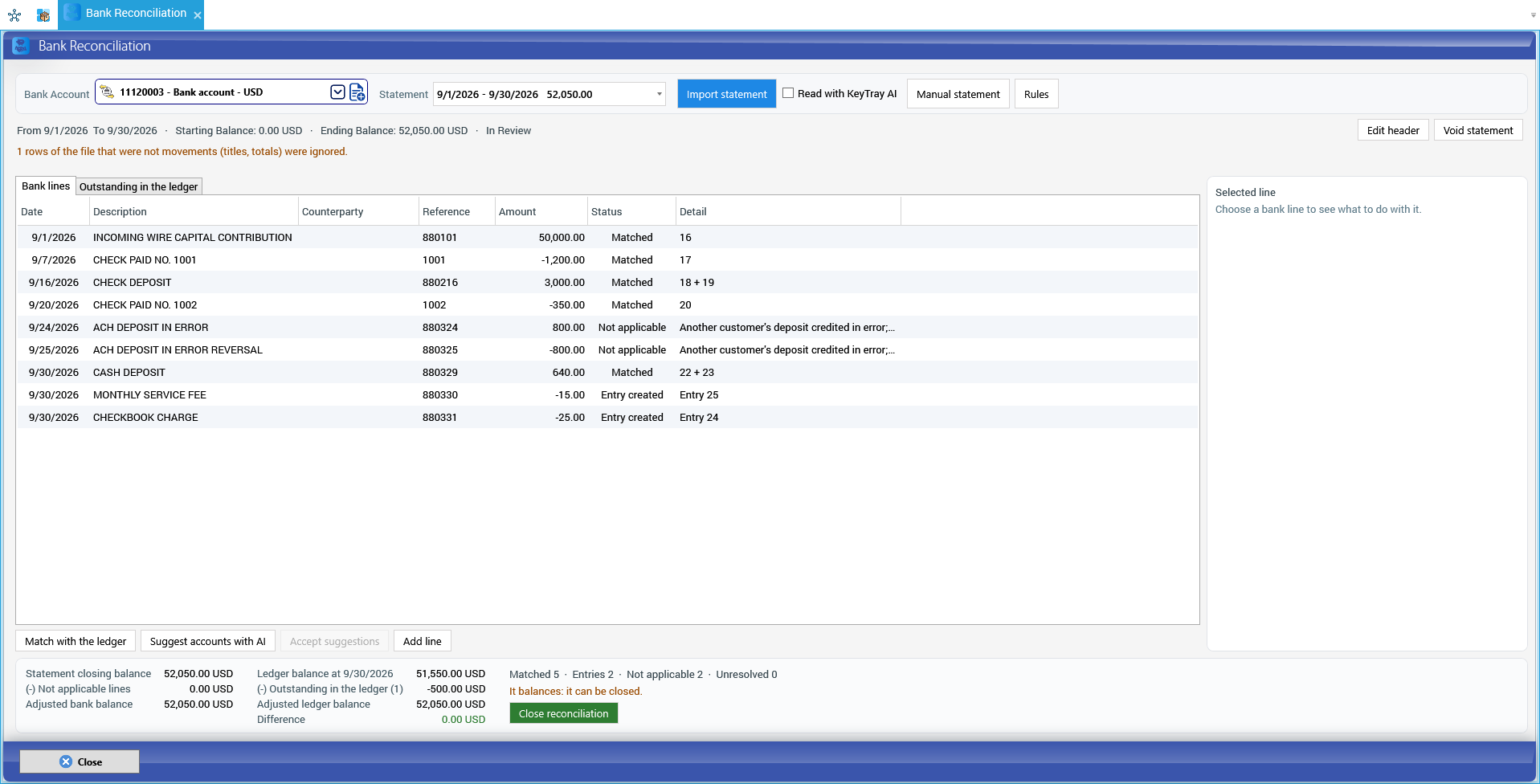Click Suggest accounts with AI
This screenshot has height=784, width=1540.
click(207, 641)
